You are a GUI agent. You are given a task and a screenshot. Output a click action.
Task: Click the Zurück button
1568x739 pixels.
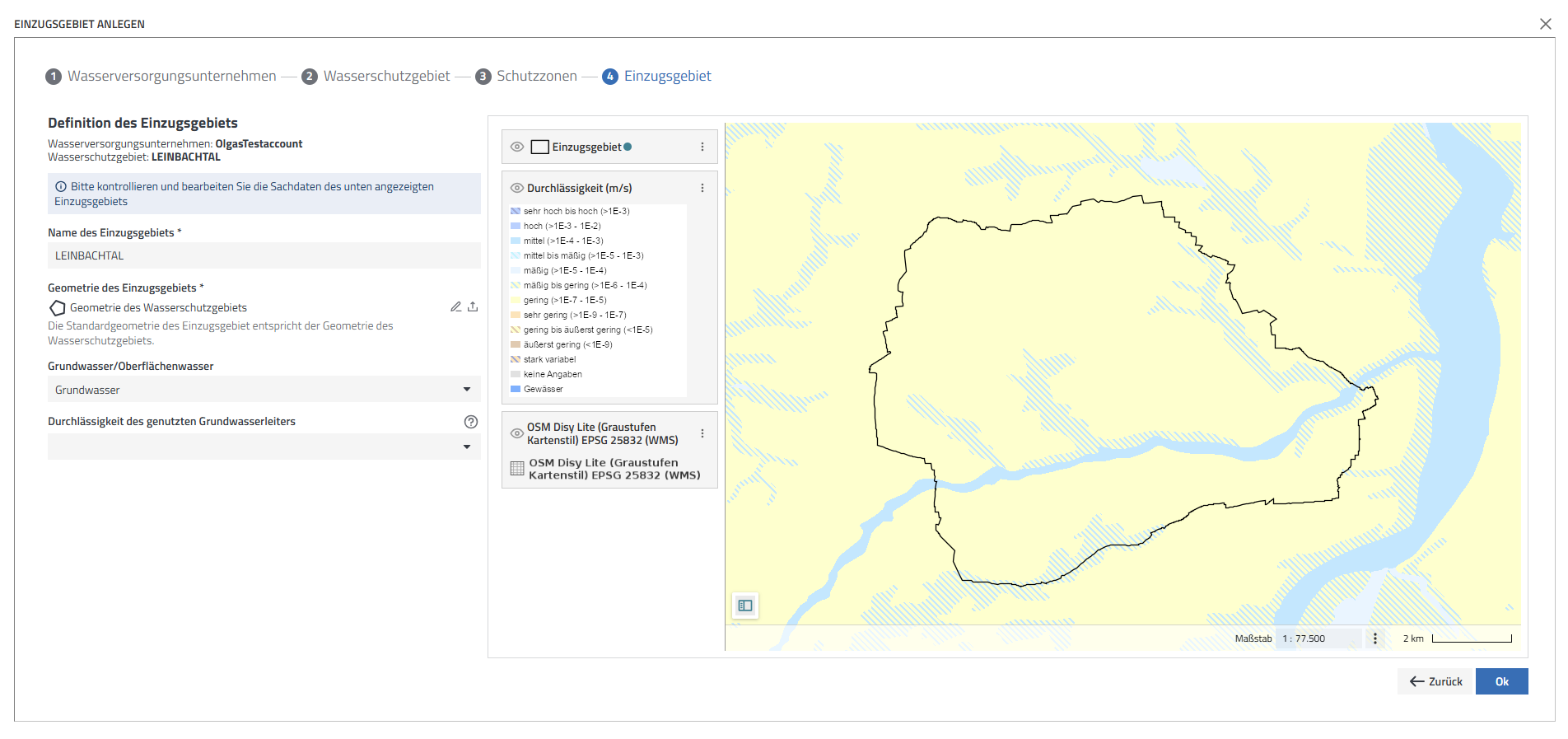(x=1435, y=681)
